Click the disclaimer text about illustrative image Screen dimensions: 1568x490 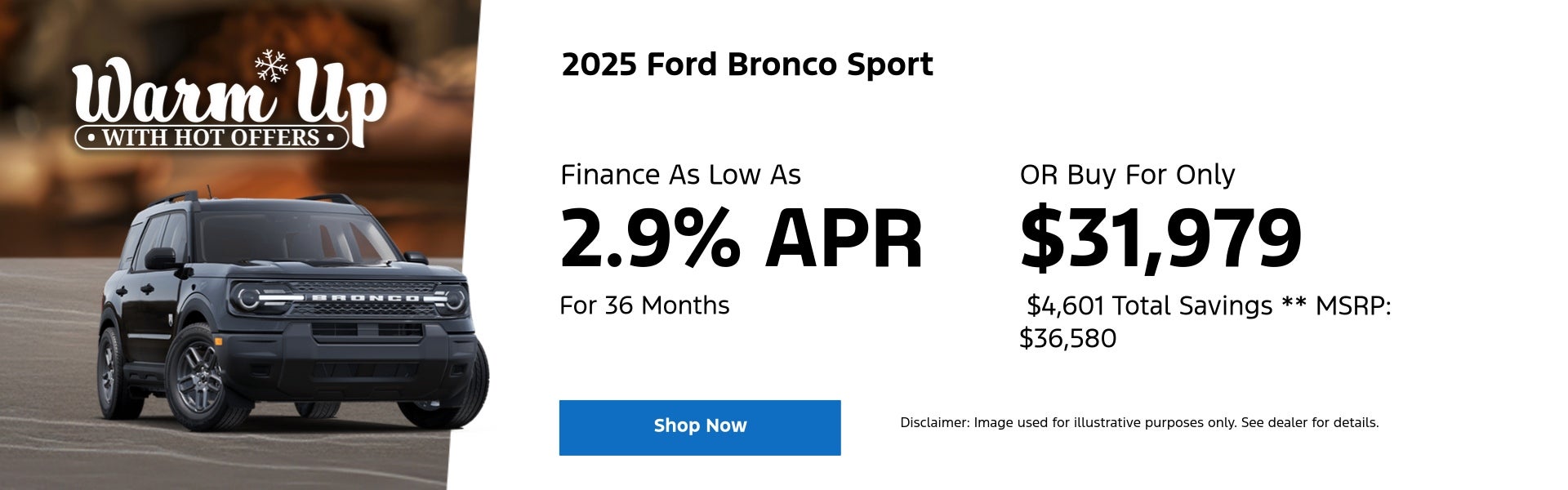point(1139,423)
